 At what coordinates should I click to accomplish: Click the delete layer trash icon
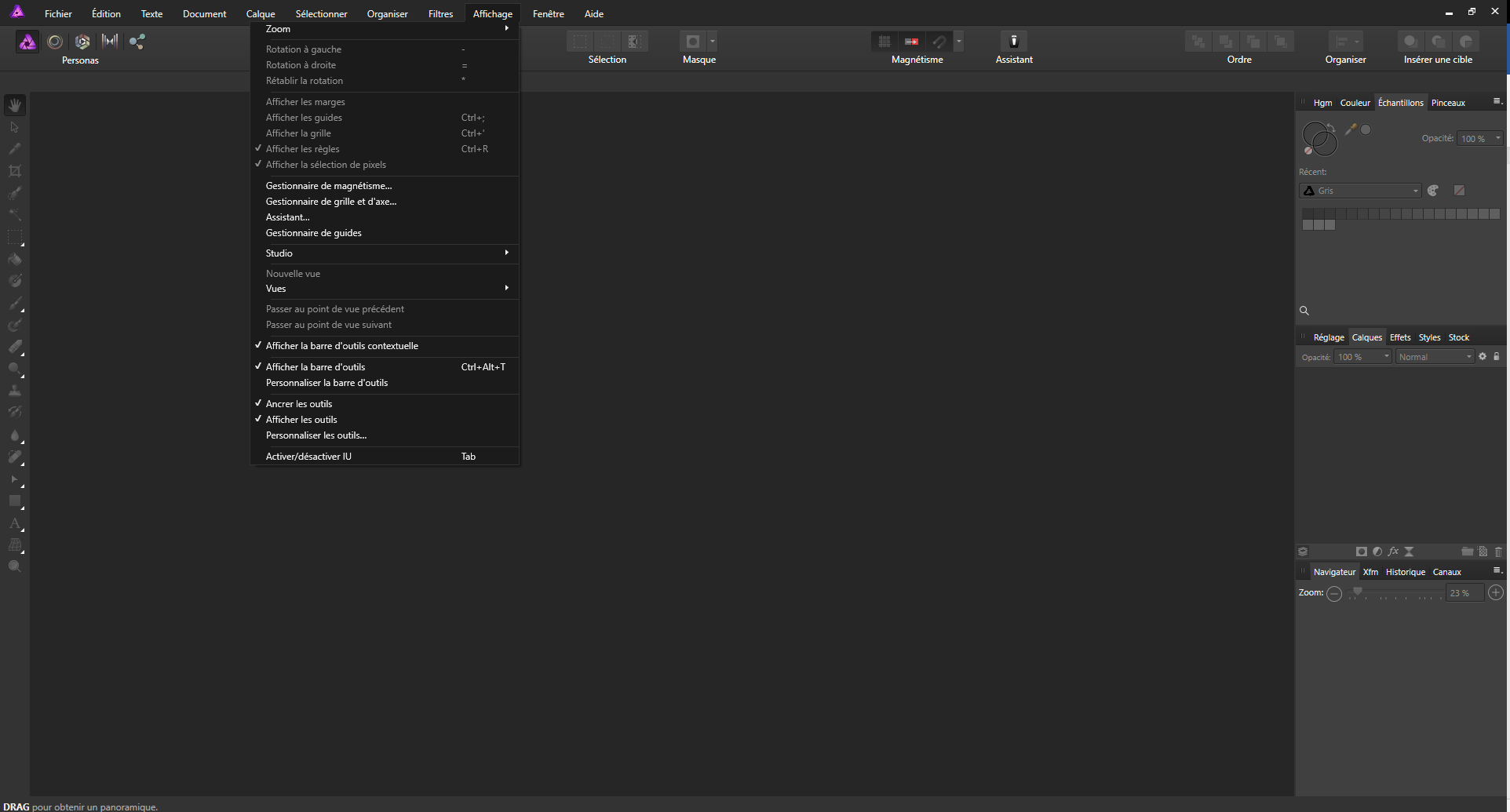pos(1498,552)
